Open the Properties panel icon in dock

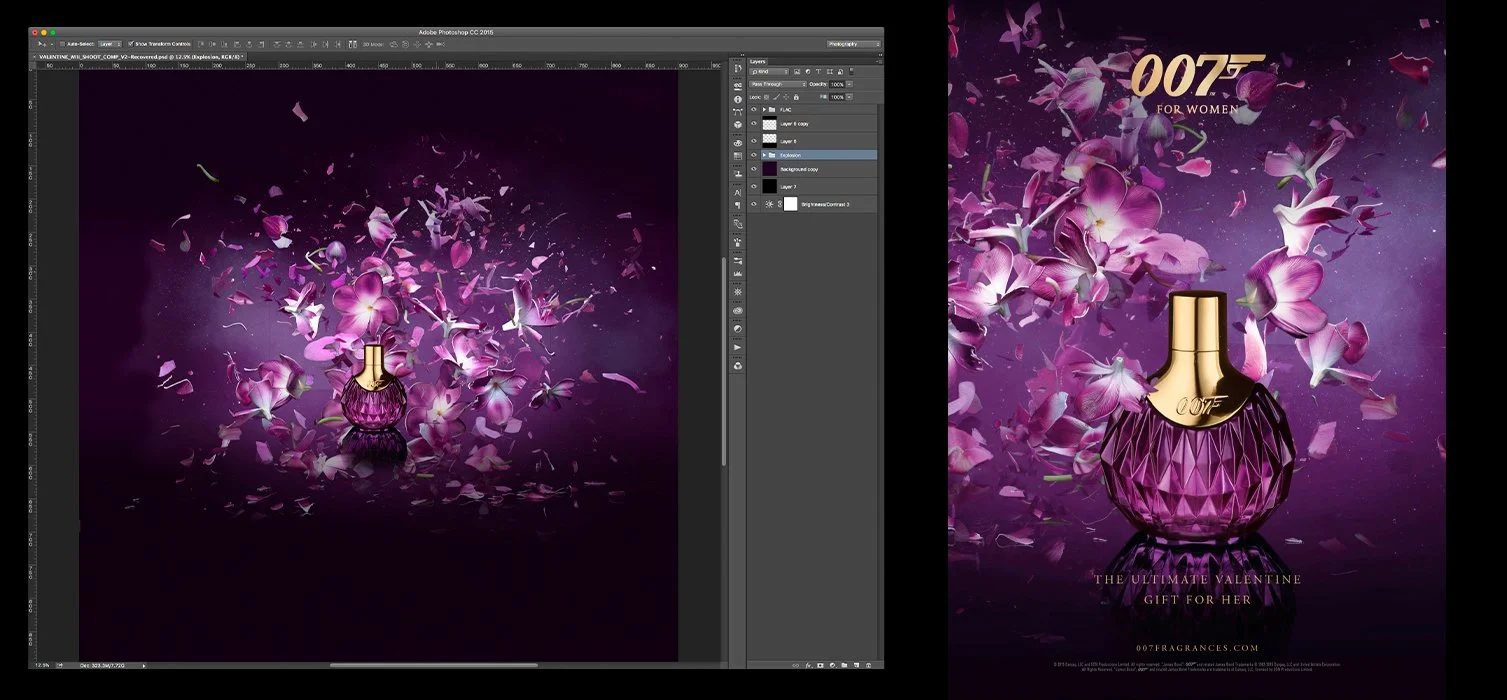(738, 86)
